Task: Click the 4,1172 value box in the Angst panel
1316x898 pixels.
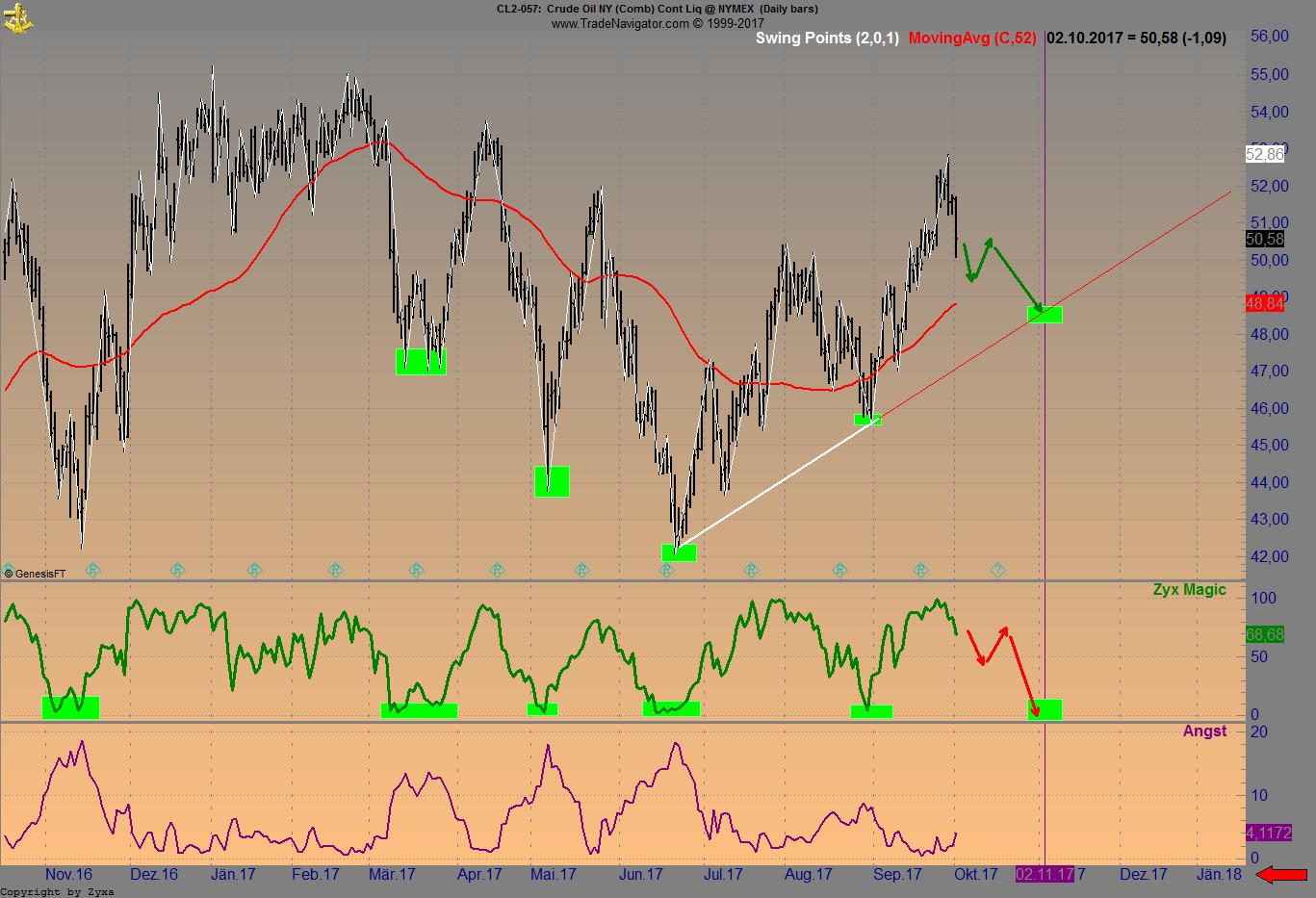Action: (1269, 834)
